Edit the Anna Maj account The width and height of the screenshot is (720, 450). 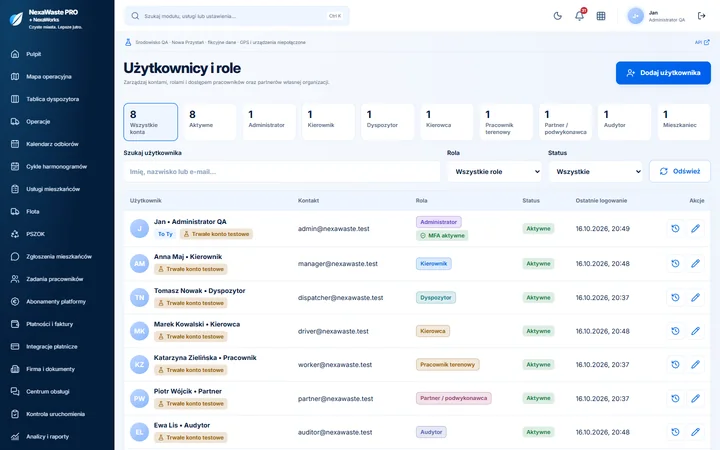click(695, 264)
